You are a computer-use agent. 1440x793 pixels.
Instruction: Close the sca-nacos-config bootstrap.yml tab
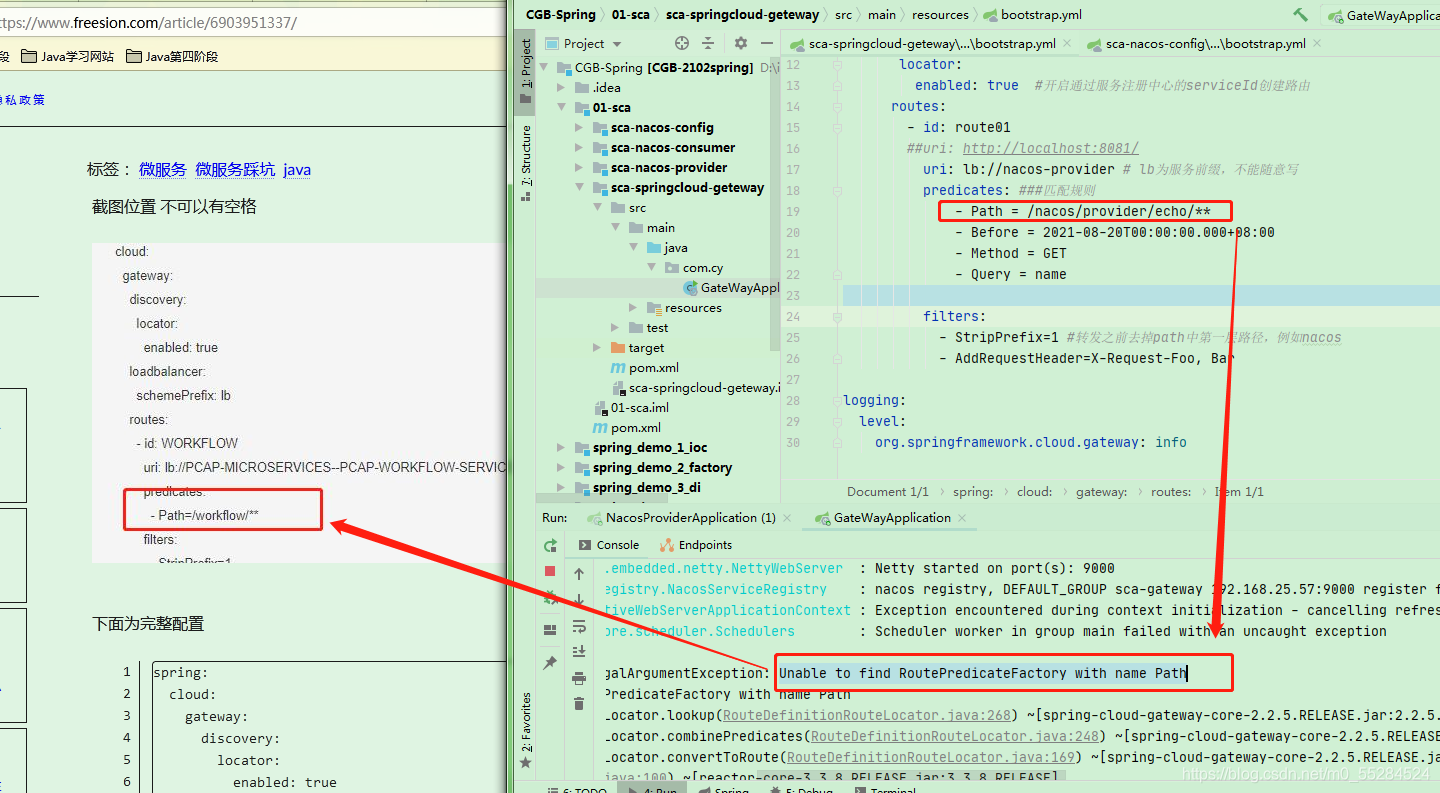point(1317,44)
